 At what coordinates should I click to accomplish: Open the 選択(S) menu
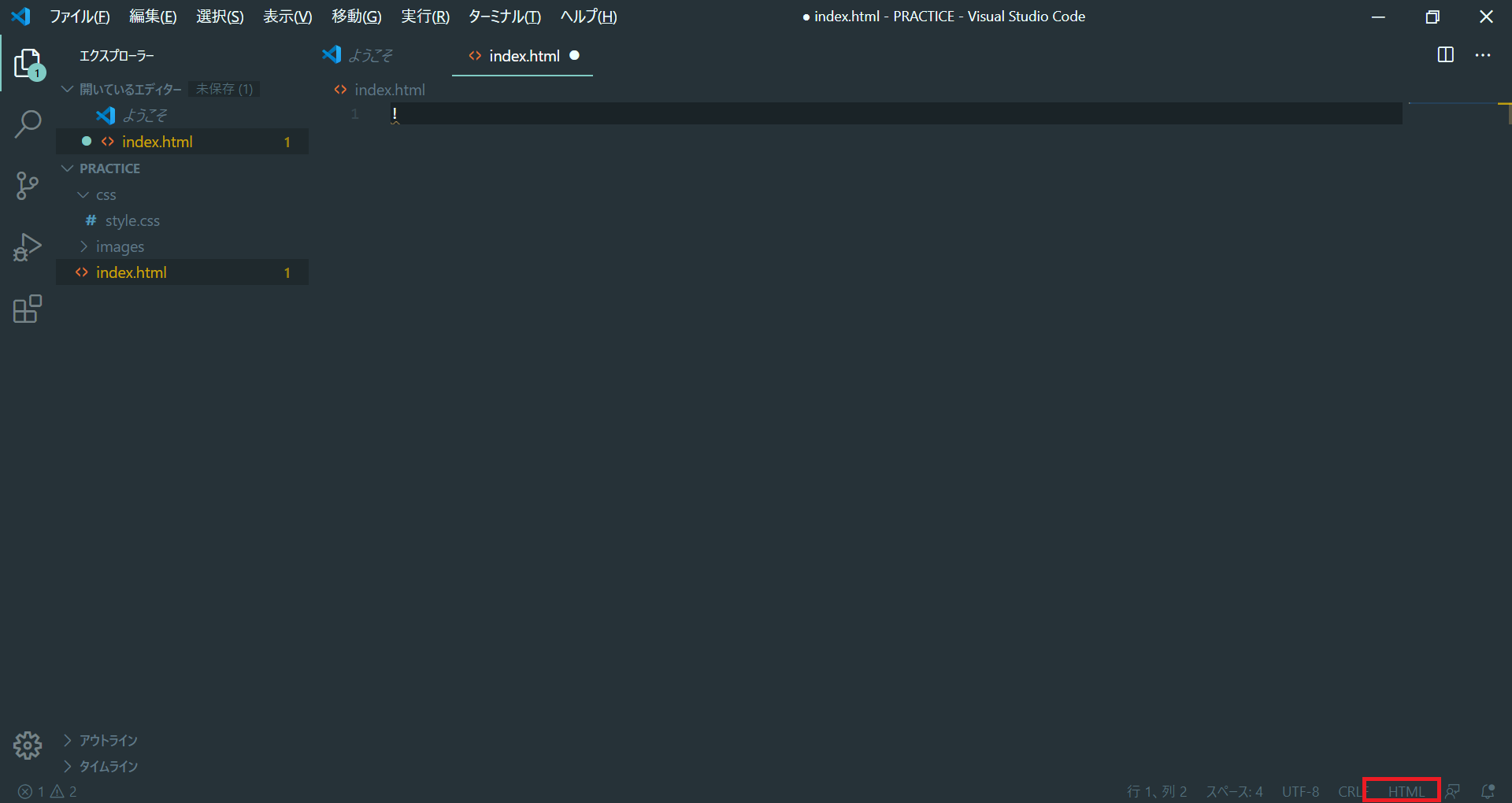[x=220, y=17]
